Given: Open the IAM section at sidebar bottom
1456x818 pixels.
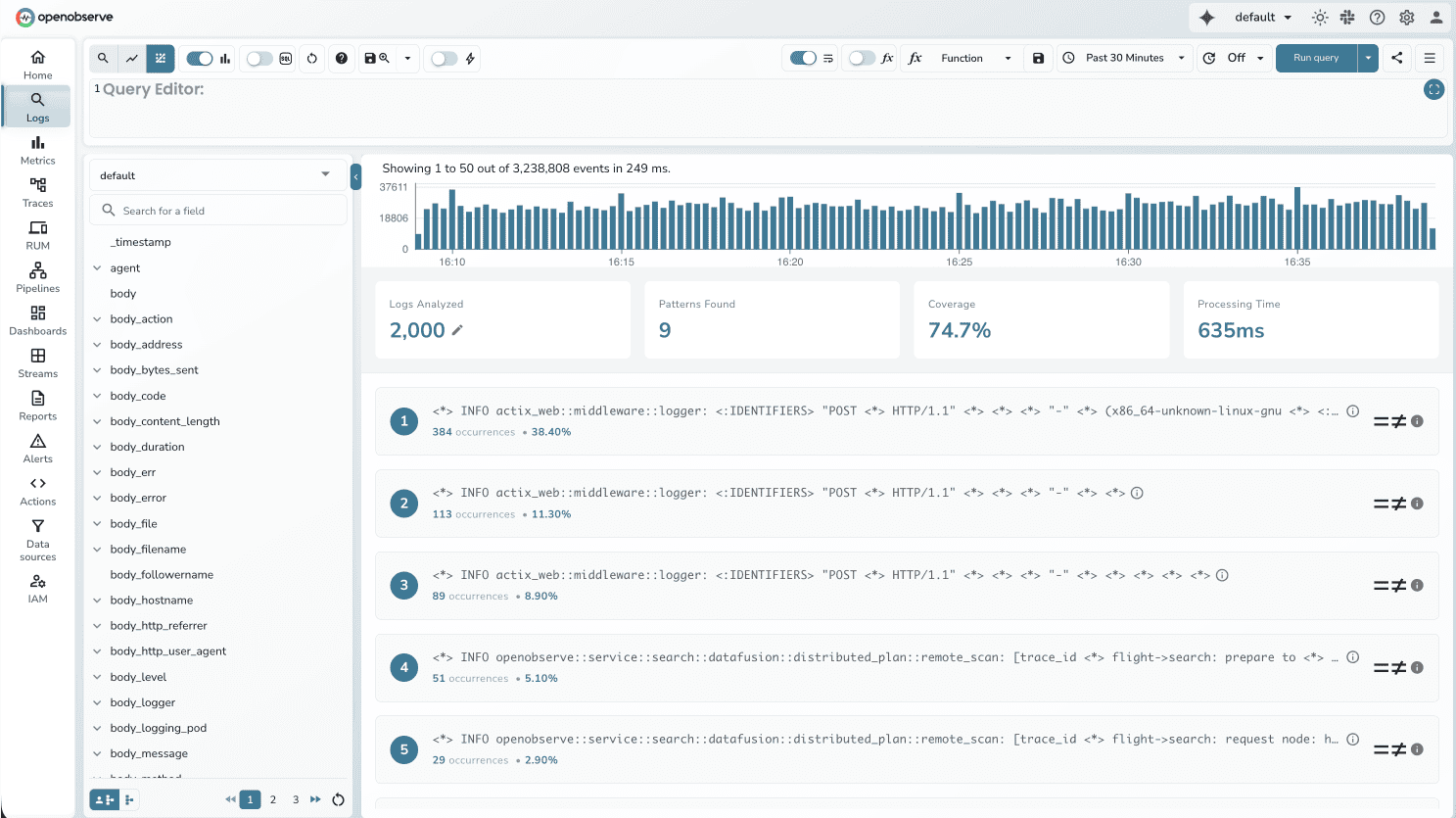Looking at the screenshot, I should tap(37, 588).
